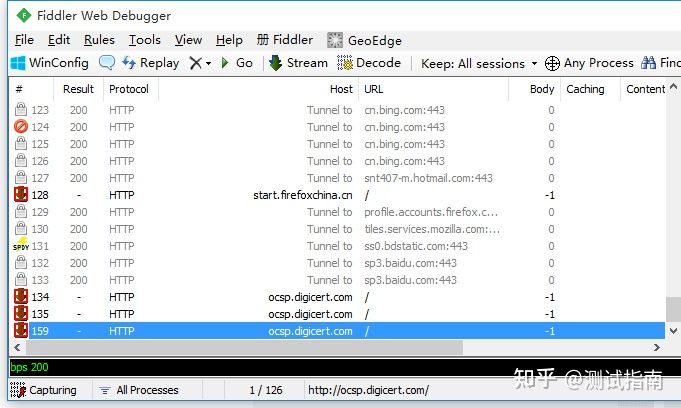The width and height of the screenshot is (681, 408).
Task: Click the left arrow of horizontal scrollbar
Action: (17, 348)
